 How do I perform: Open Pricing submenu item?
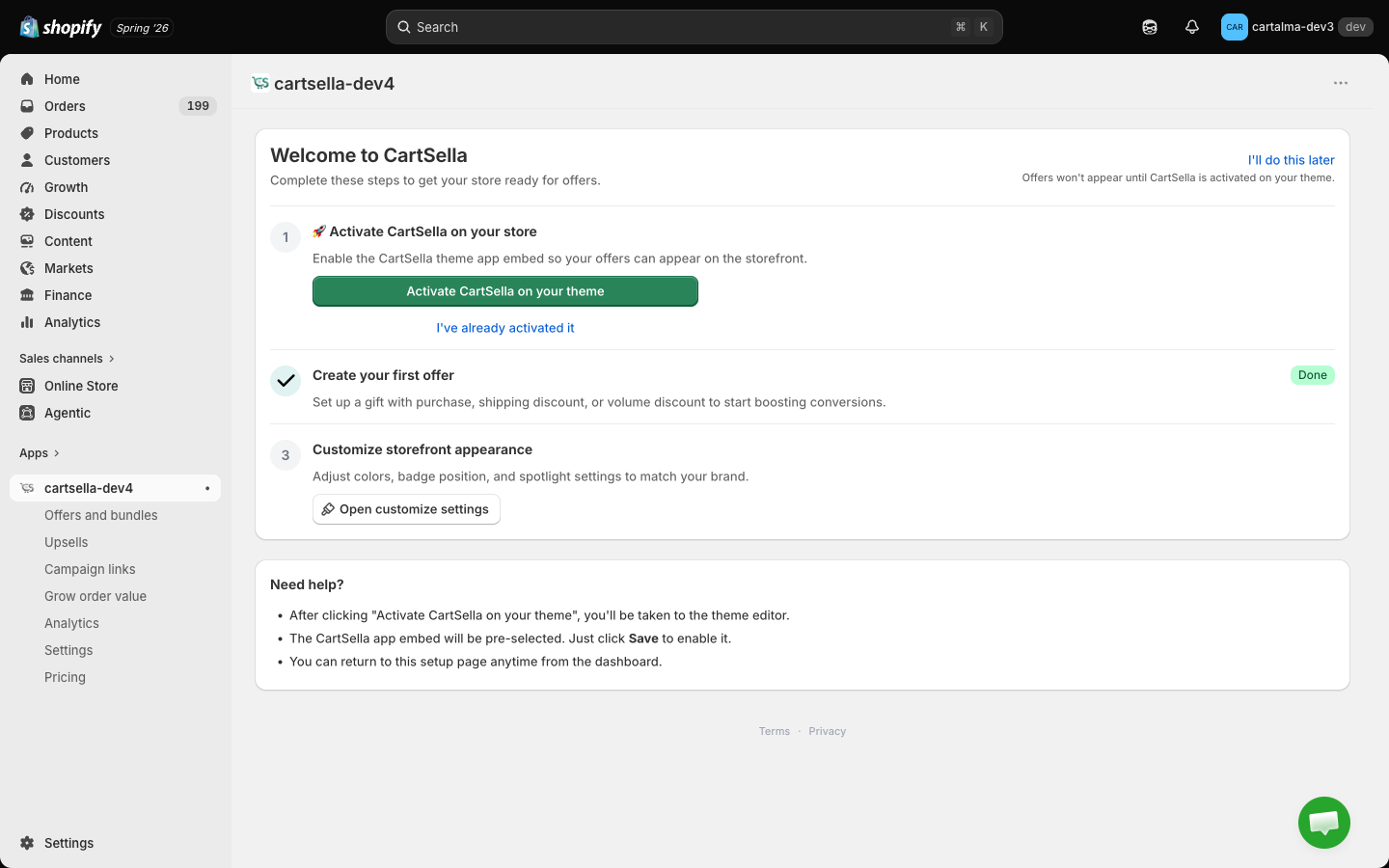65,677
